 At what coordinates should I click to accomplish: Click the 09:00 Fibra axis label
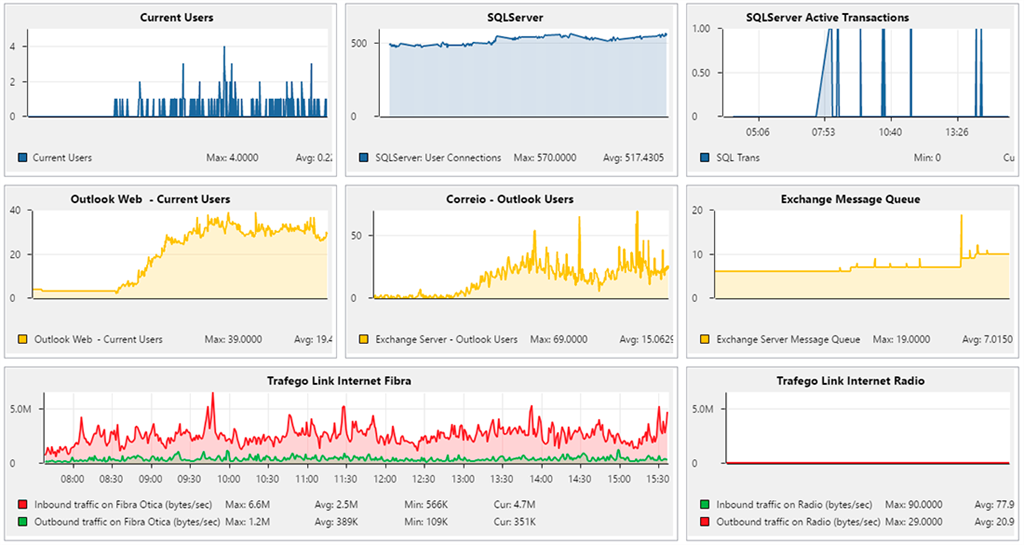(151, 478)
